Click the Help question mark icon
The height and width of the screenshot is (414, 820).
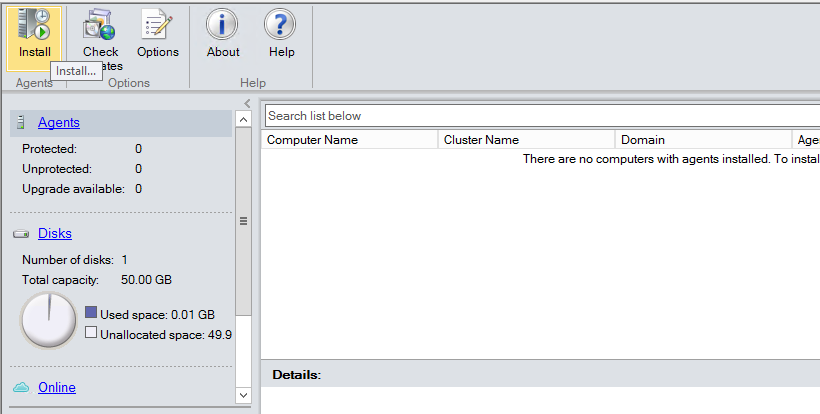coord(281,25)
